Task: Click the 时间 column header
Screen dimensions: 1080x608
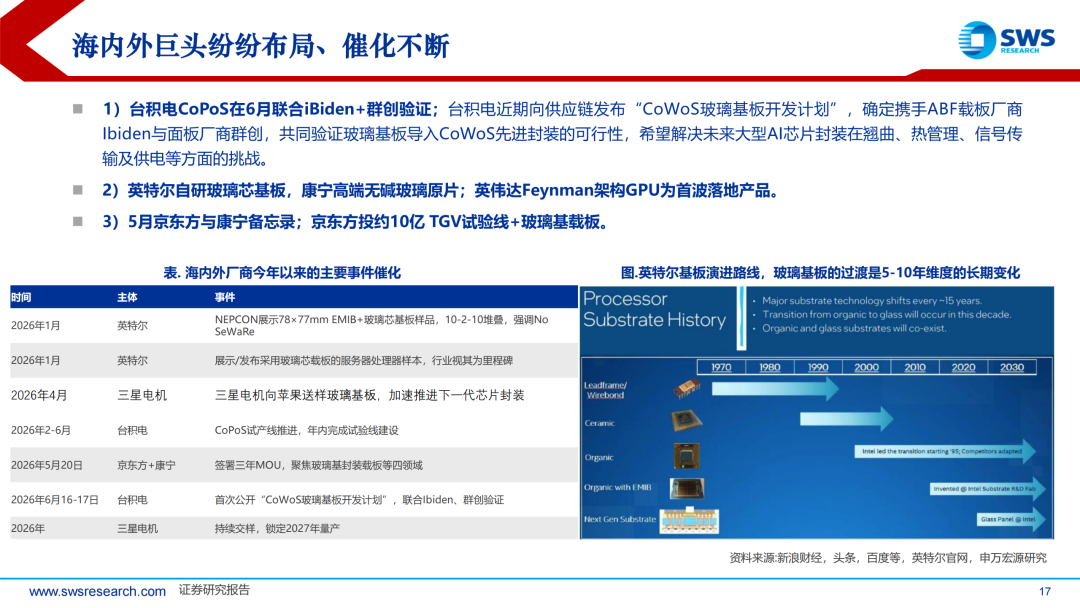Action: [21, 297]
